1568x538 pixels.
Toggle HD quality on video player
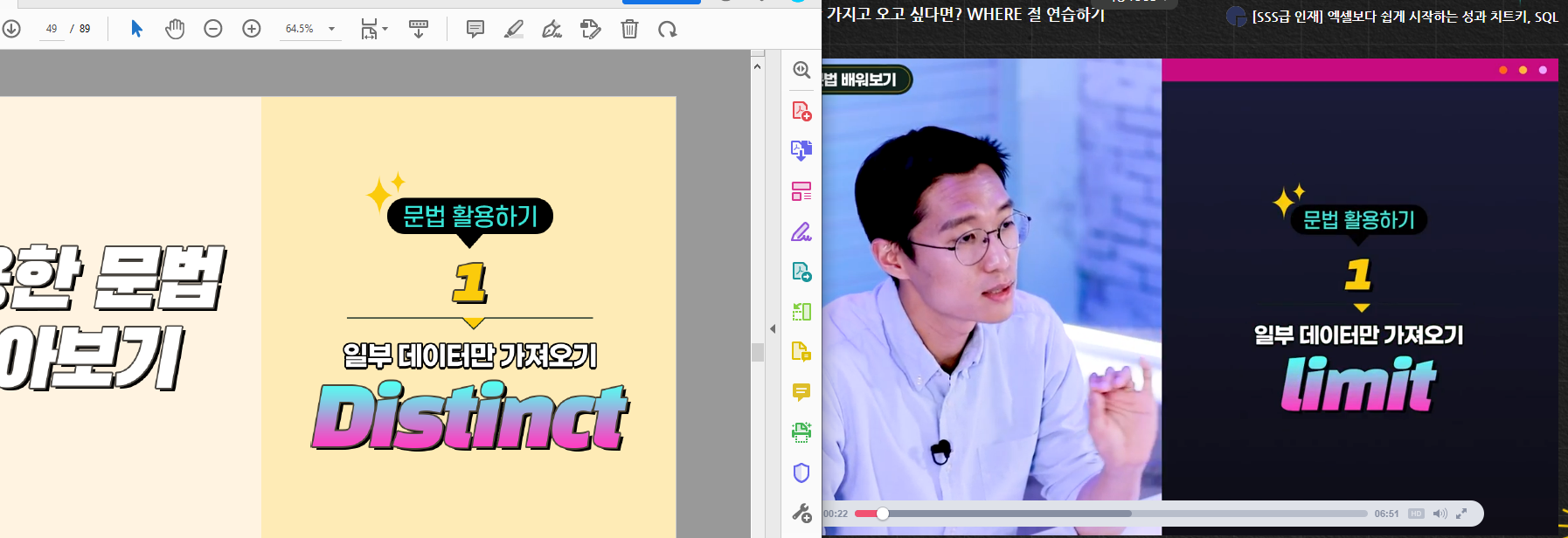point(1416,514)
